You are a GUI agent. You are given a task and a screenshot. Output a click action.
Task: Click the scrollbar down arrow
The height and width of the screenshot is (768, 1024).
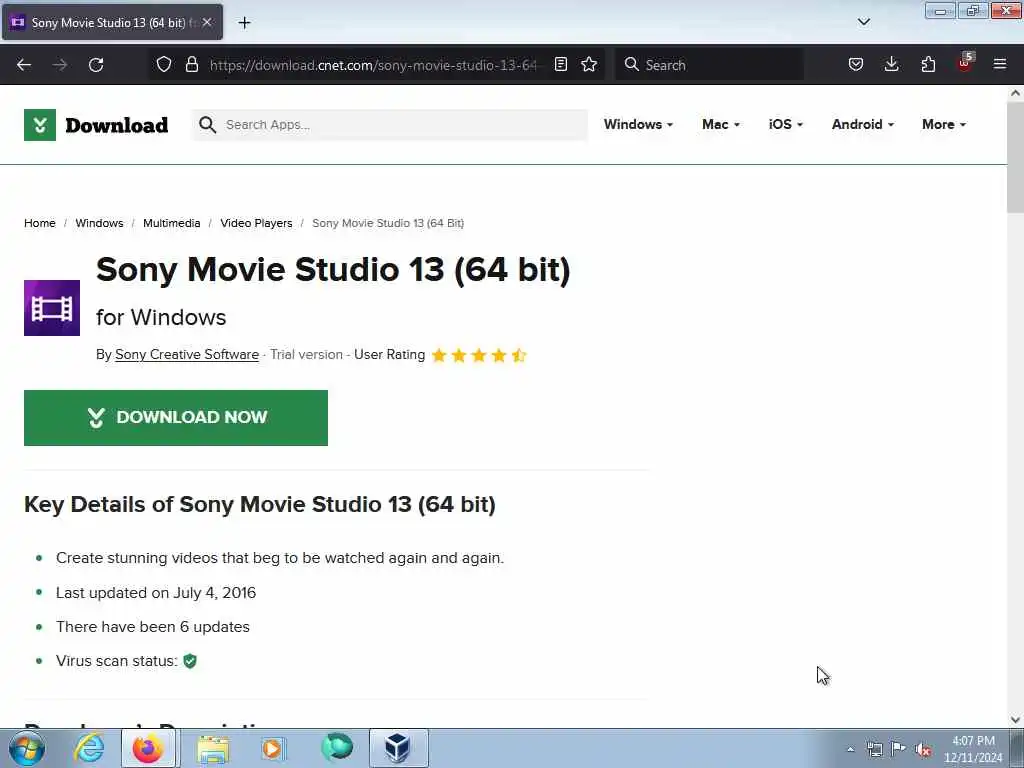tap(1016, 720)
